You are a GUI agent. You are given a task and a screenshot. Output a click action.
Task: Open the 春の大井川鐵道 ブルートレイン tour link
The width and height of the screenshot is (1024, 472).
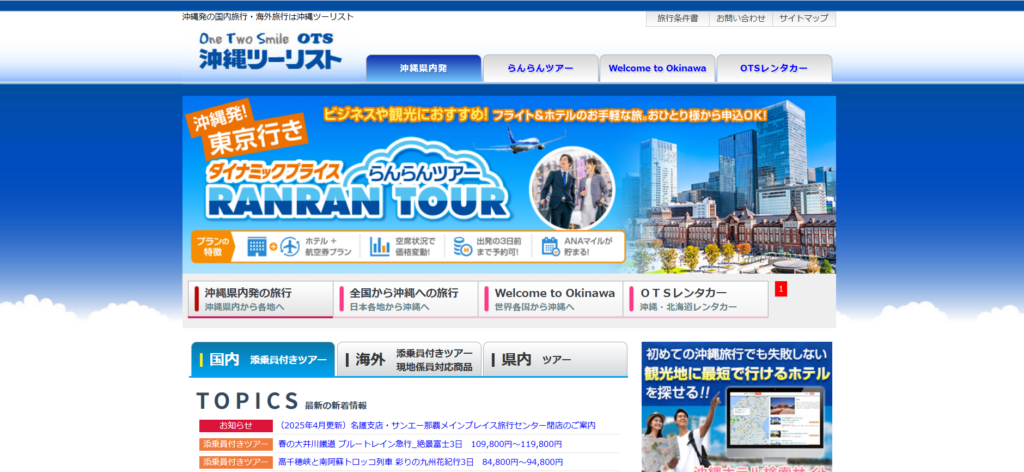click(x=420, y=444)
